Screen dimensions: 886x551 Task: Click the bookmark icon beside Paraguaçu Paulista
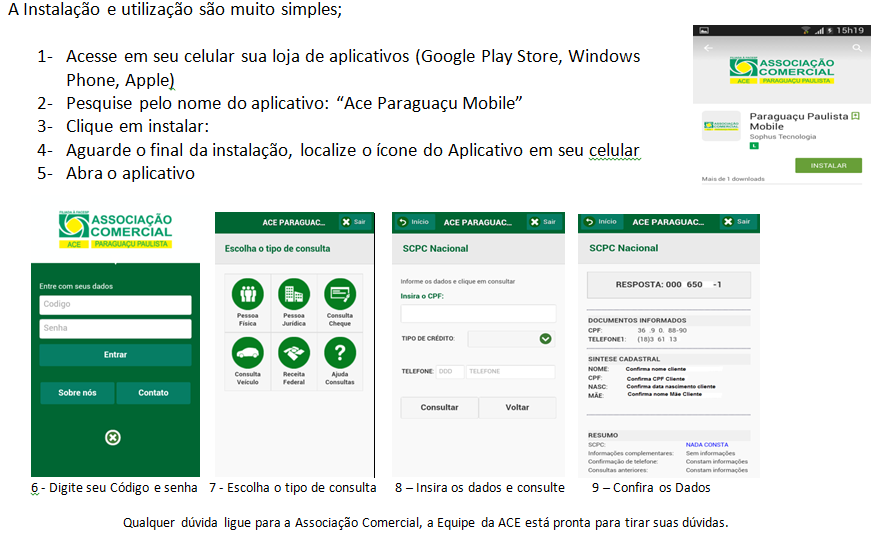(855, 116)
